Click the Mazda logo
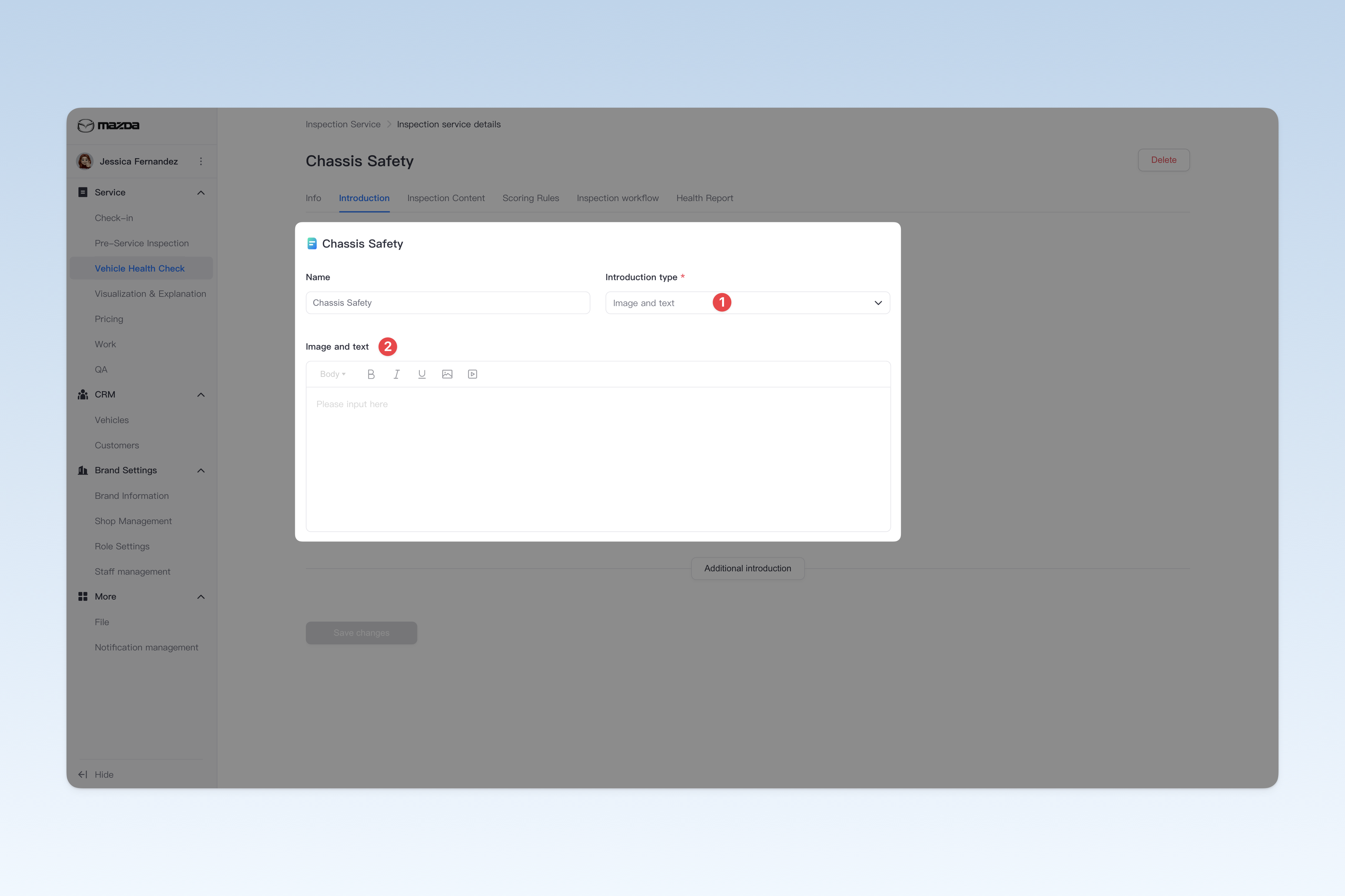 (109, 126)
